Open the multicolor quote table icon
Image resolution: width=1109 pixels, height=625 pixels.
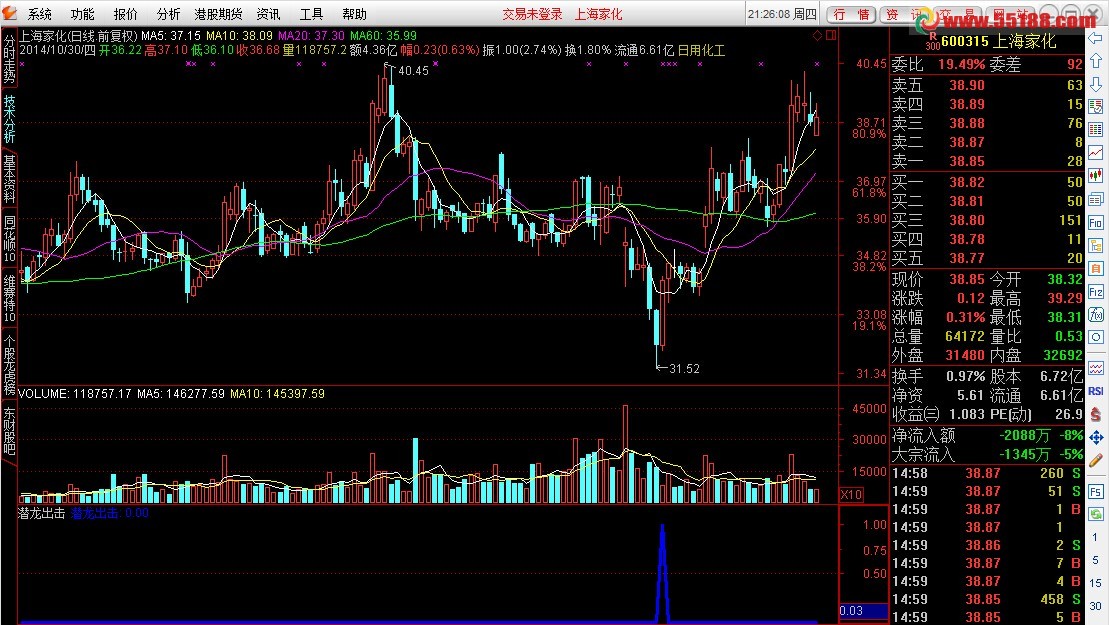1096,129
